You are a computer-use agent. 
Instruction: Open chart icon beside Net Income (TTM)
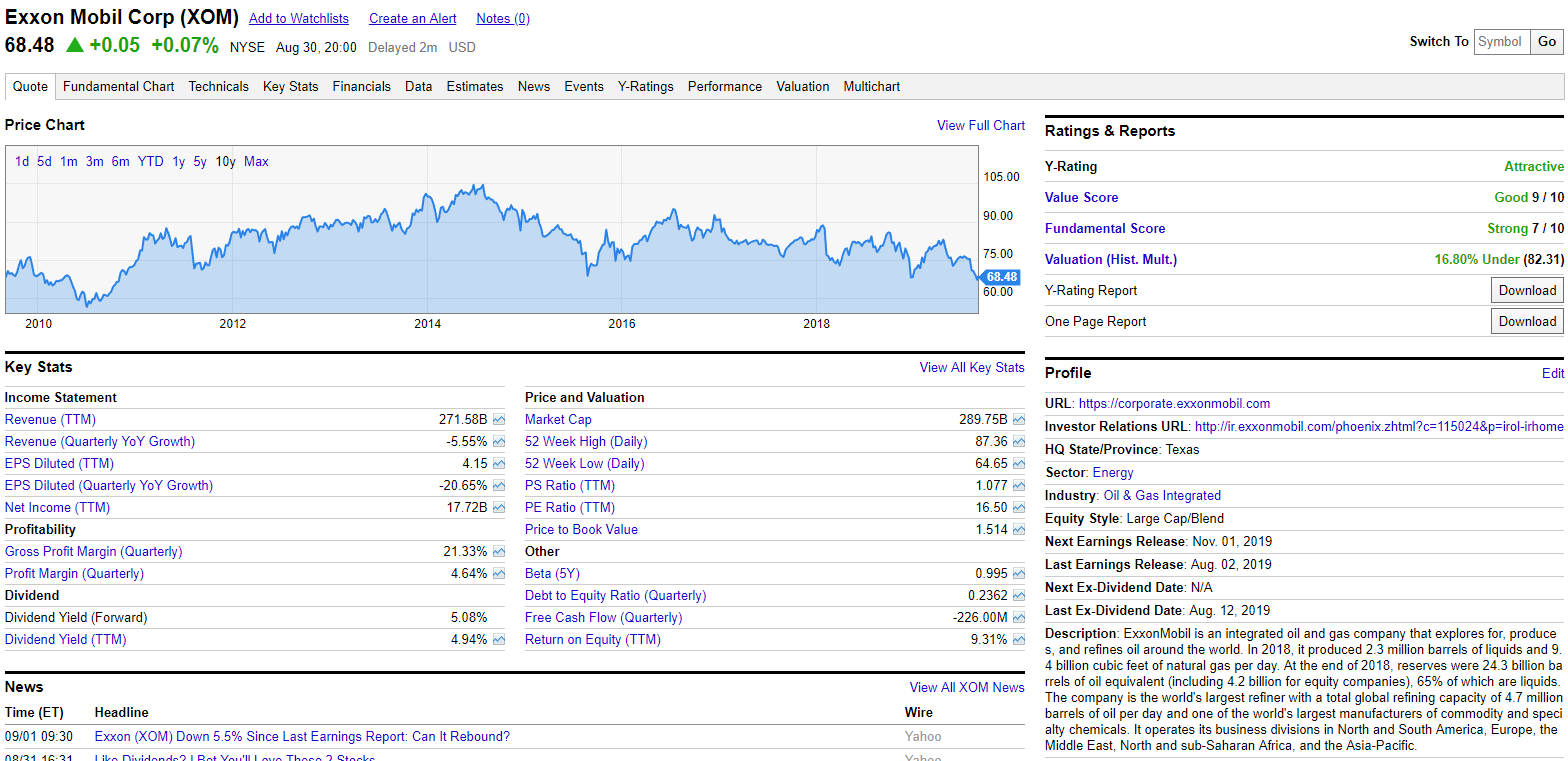(x=499, y=508)
